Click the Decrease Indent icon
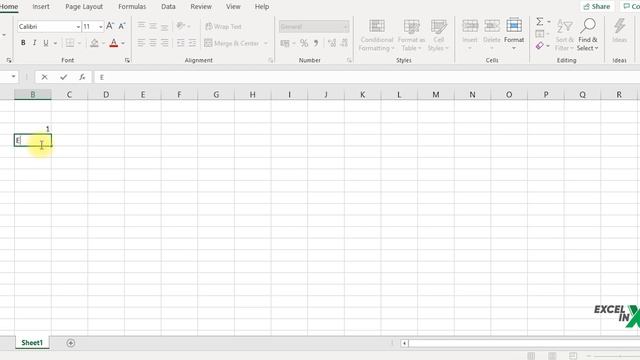The width and height of the screenshot is (640, 360). (x=180, y=43)
